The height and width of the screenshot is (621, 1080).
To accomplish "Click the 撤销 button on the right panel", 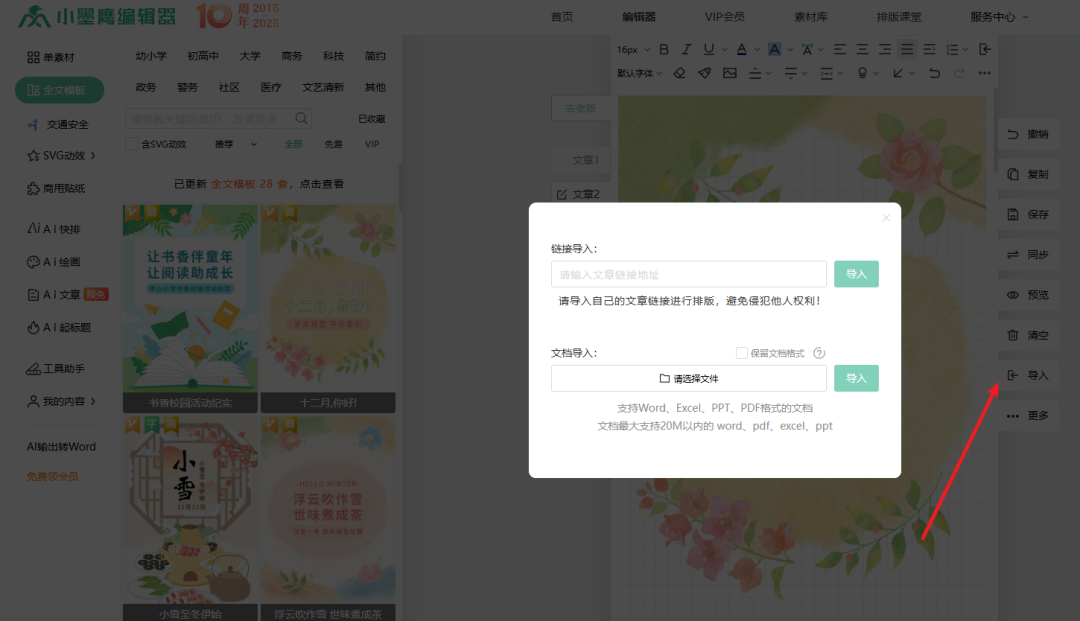I will click(1028, 134).
